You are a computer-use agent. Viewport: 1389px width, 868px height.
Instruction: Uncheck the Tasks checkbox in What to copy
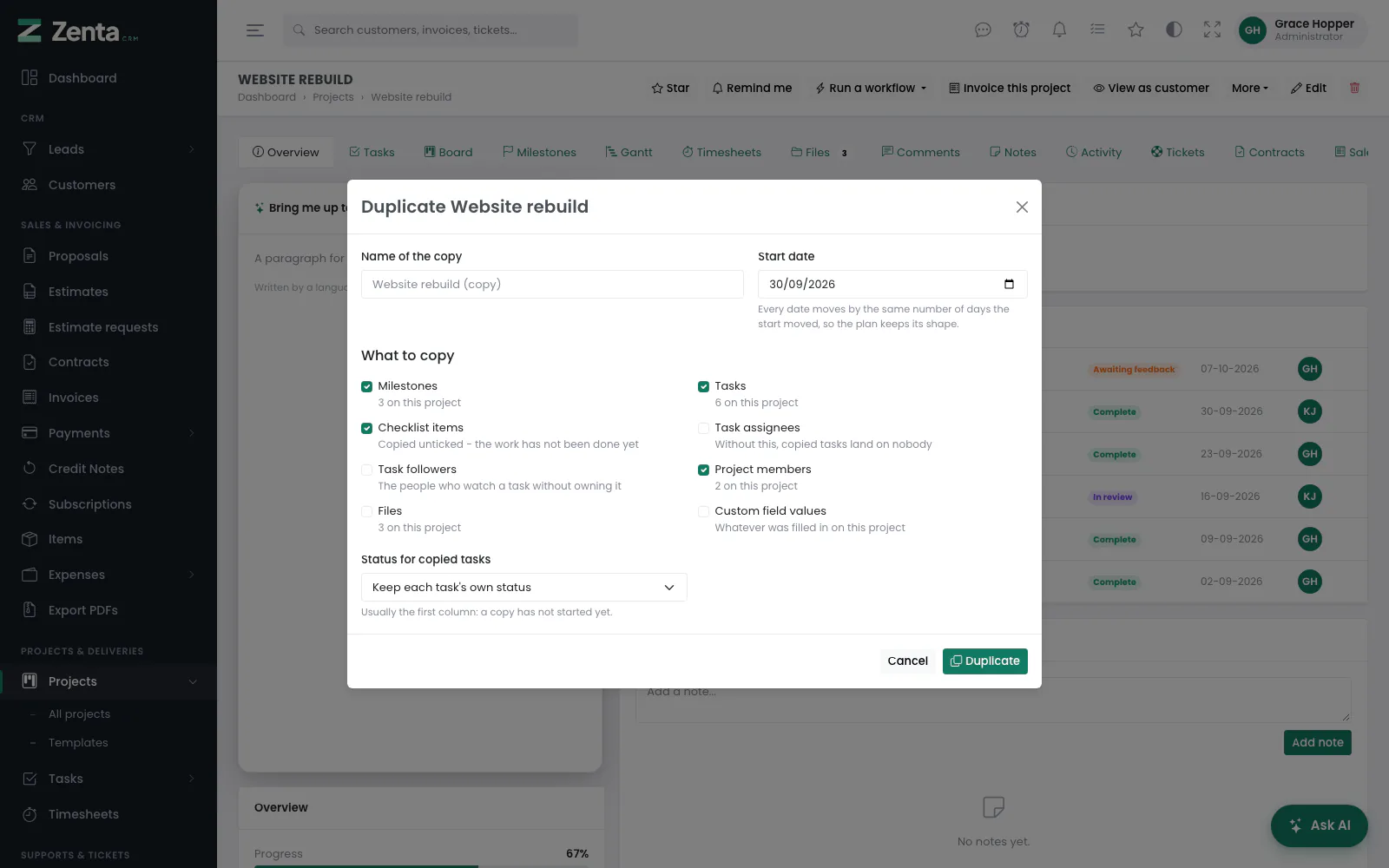click(x=703, y=386)
